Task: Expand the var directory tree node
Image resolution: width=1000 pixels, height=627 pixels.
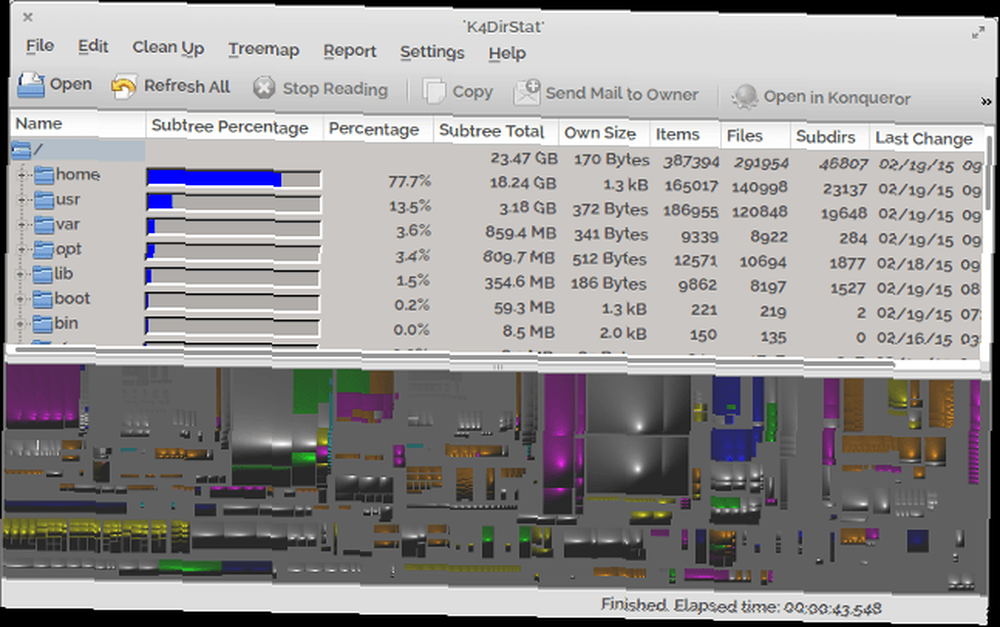Action: coord(22,225)
